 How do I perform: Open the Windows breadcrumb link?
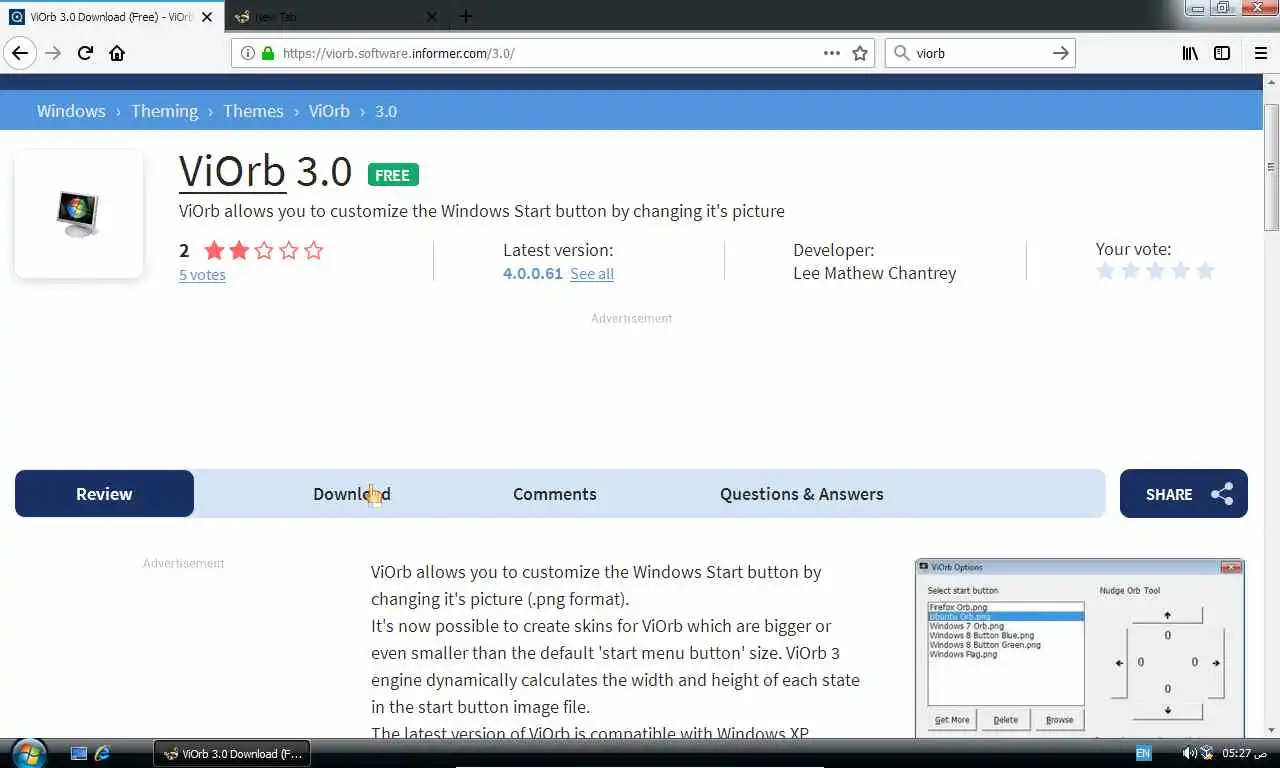[71, 111]
